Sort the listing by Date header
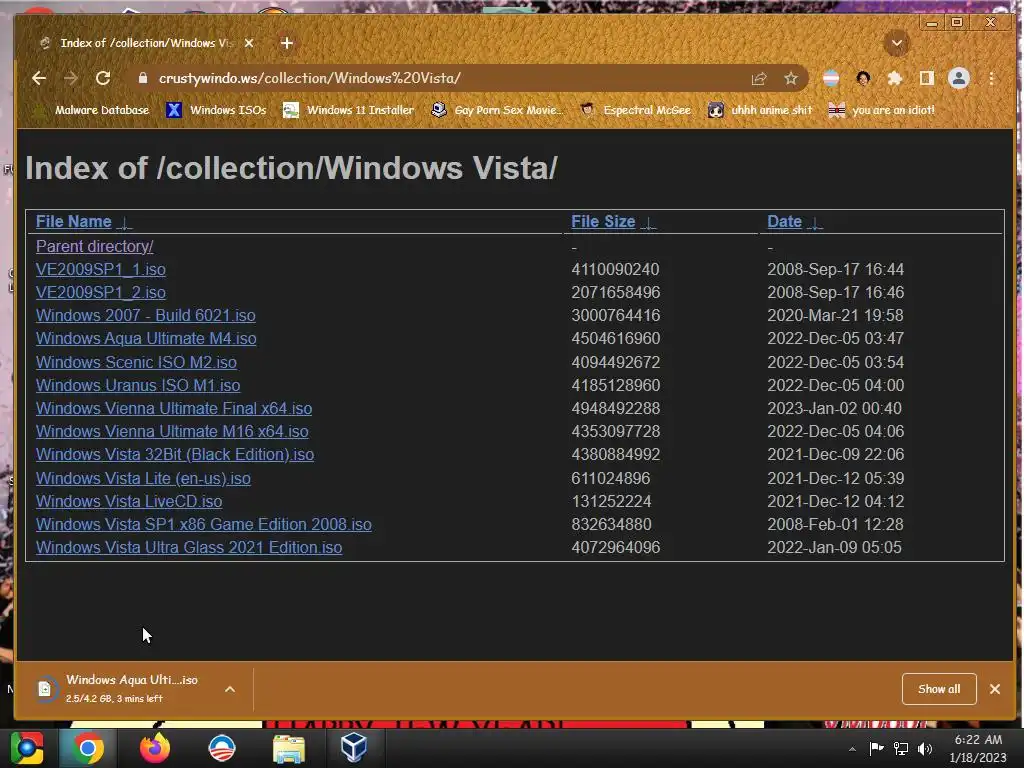1024x768 pixels. (784, 222)
